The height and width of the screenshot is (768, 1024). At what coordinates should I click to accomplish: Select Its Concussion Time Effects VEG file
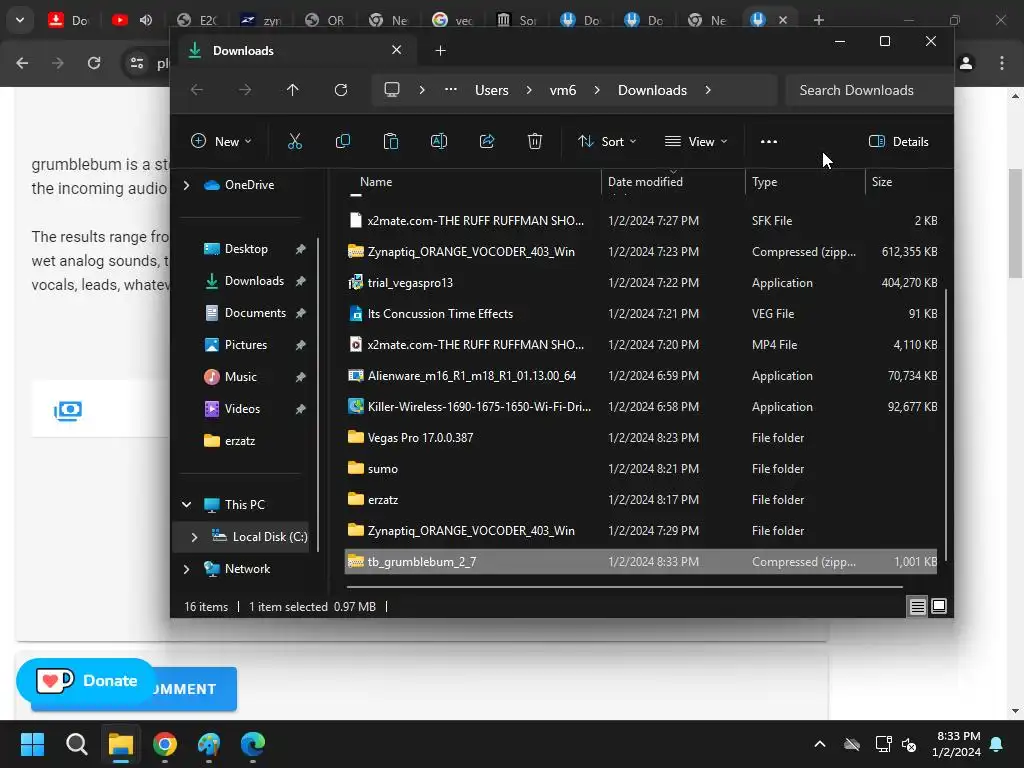[641, 313]
